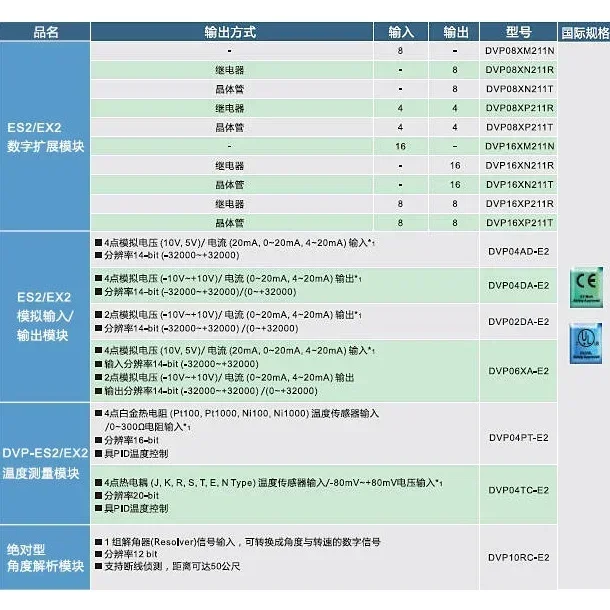This screenshot has width=610, height=610.
Task: Click model DVP16XN211T
Action: tap(519, 185)
